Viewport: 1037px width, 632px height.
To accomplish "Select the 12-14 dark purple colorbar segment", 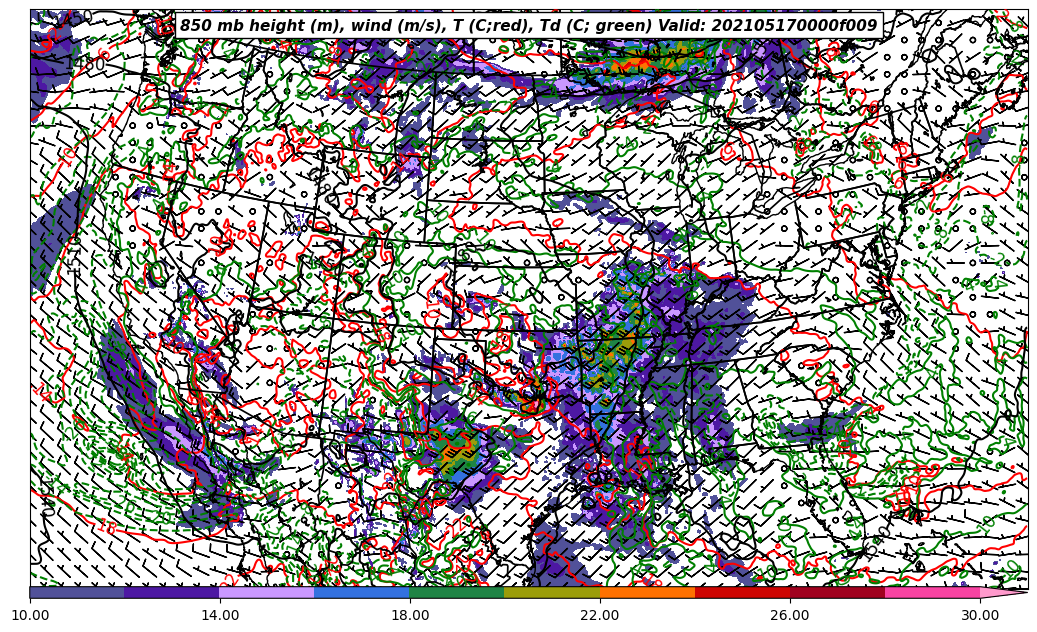I will pos(172,592).
